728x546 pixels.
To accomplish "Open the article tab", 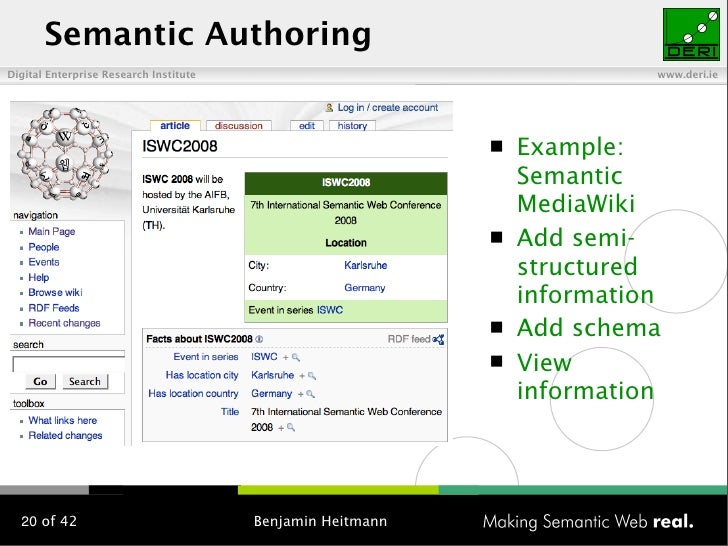I will click(175, 125).
